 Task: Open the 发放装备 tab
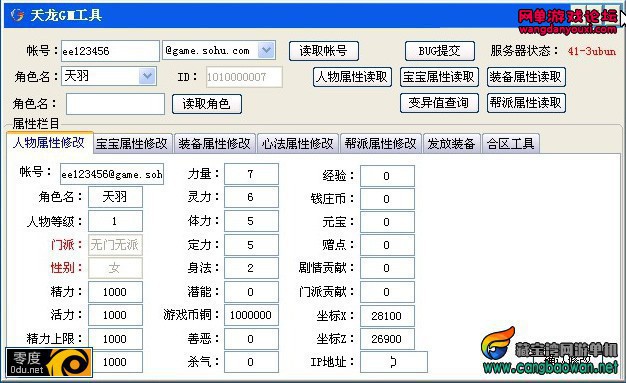(451, 143)
